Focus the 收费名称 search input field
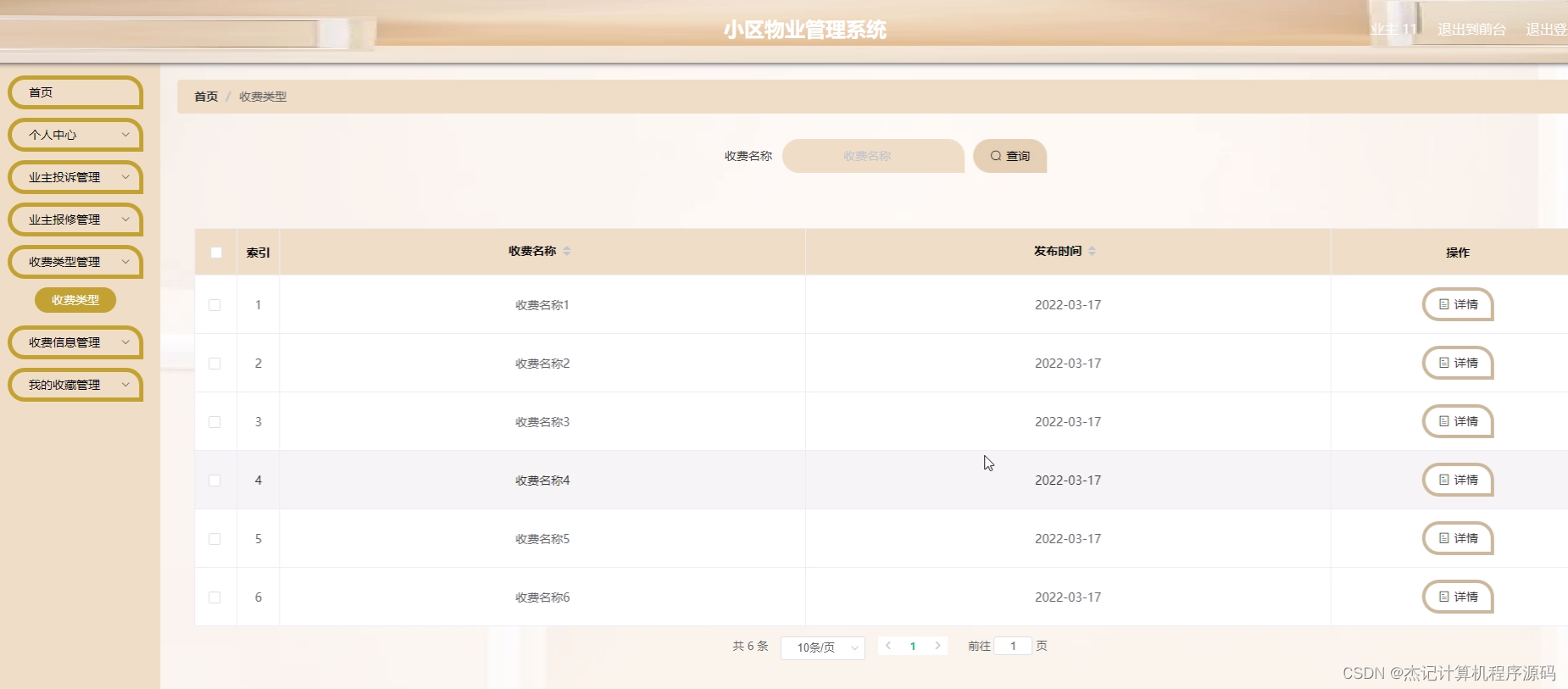The width and height of the screenshot is (1568, 689). [x=873, y=156]
